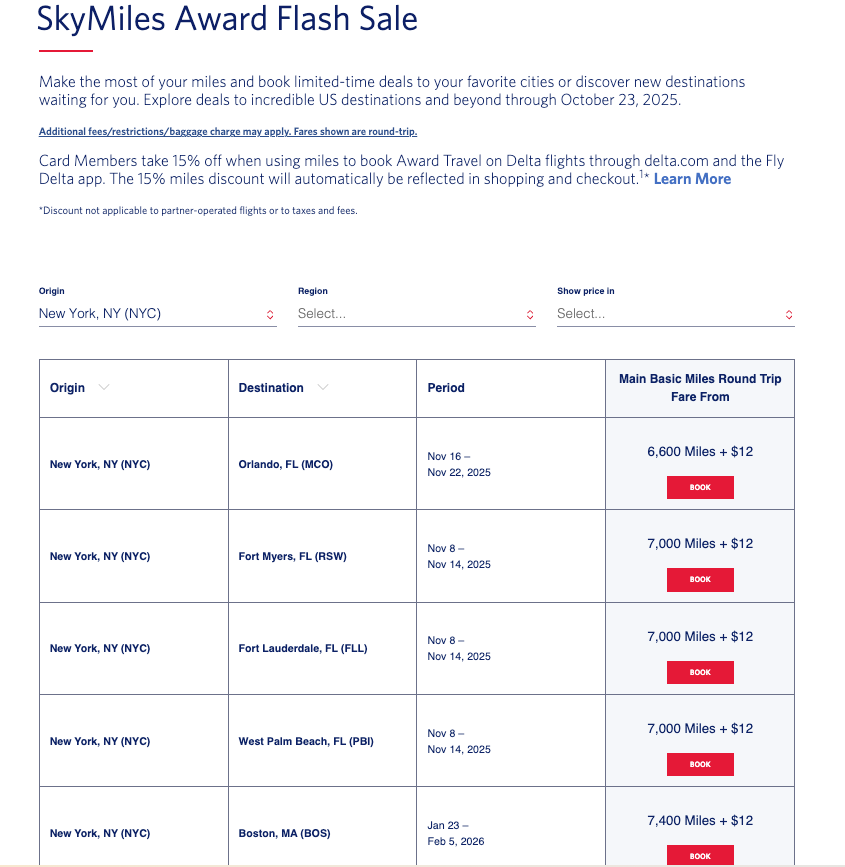Open the Show price in dropdown
The width and height of the screenshot is (845, 867).
click(x=675, y=314)
